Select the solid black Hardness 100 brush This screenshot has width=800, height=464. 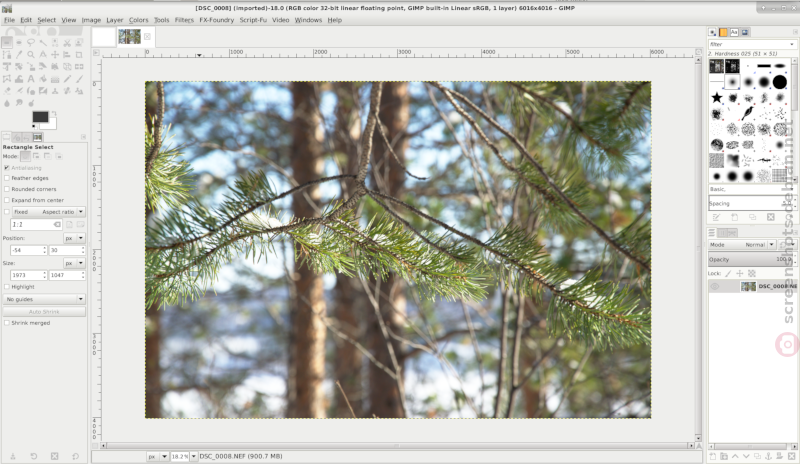(779, 82)
